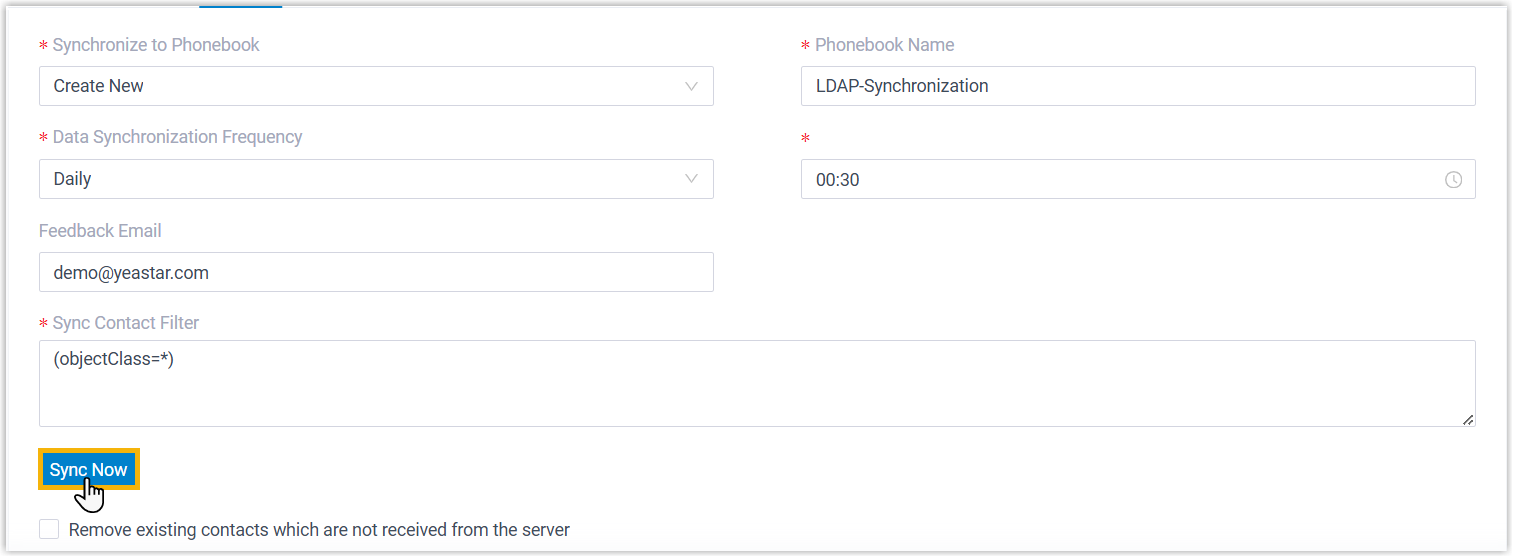1513x557 pixels.
Task: Click the blue active tab underline
Action: click(240, 6)
